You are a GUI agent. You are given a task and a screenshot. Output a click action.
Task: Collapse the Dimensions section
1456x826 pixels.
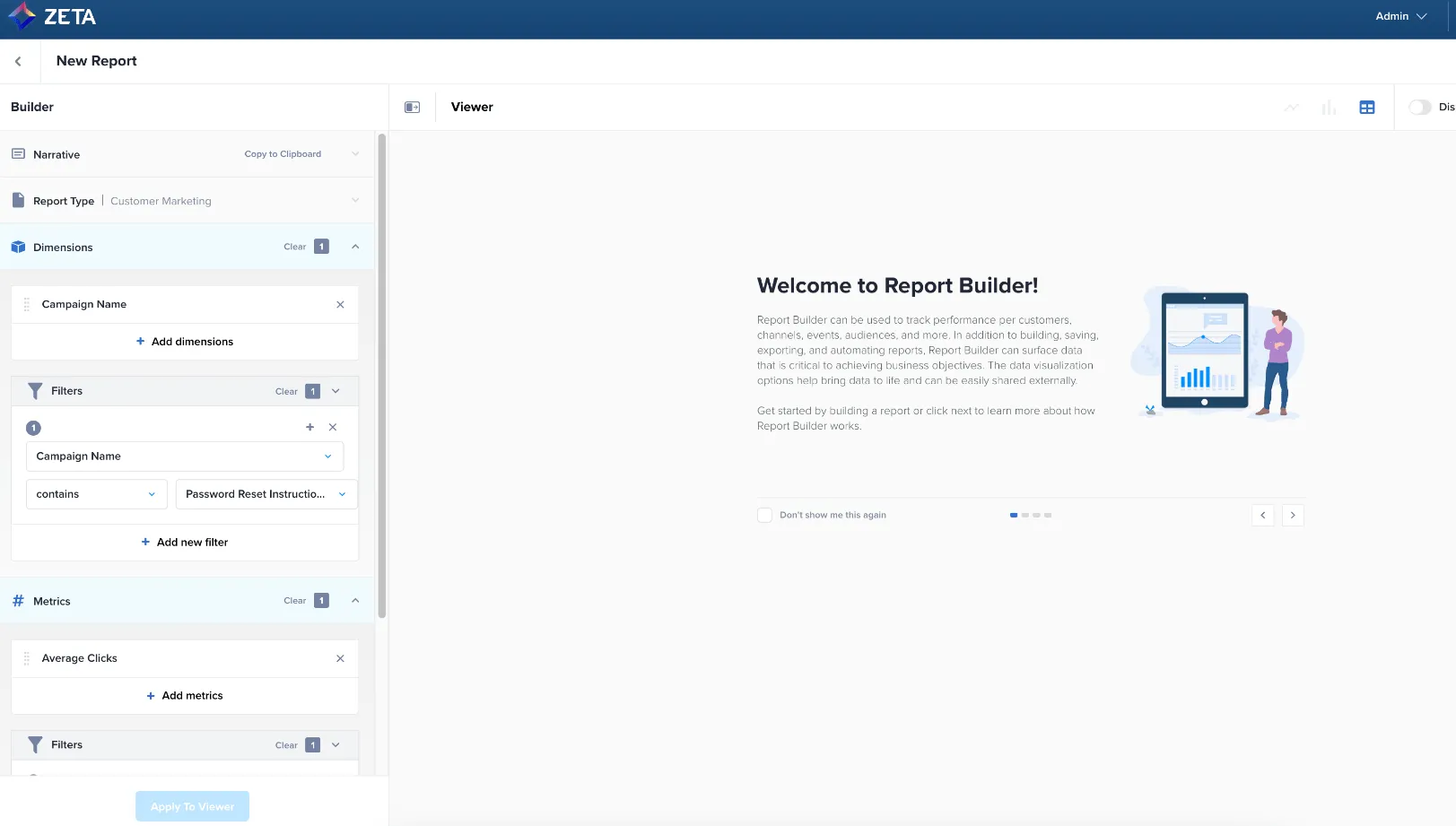click(x=355, y=247)
